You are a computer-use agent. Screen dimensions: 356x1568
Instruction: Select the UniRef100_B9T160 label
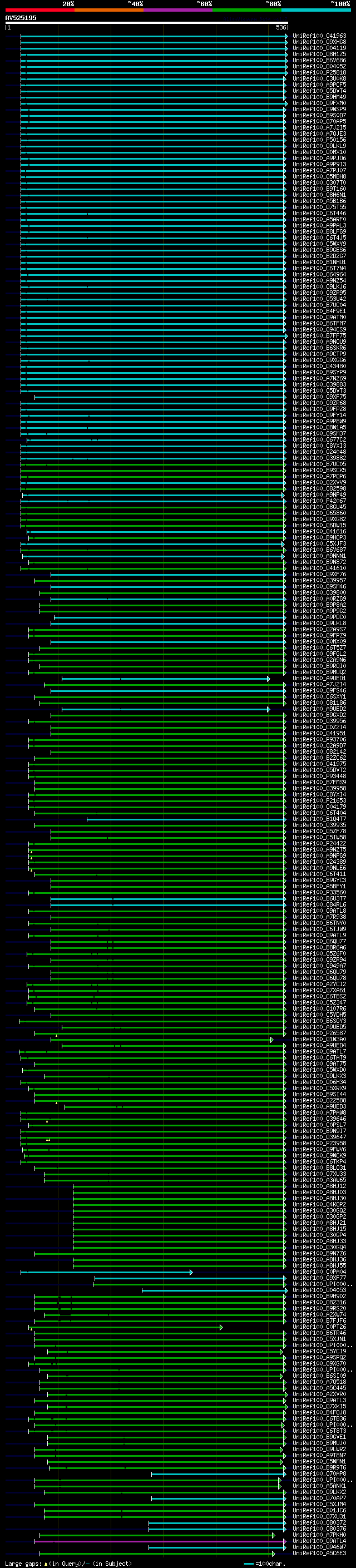(x=319, y=189)
